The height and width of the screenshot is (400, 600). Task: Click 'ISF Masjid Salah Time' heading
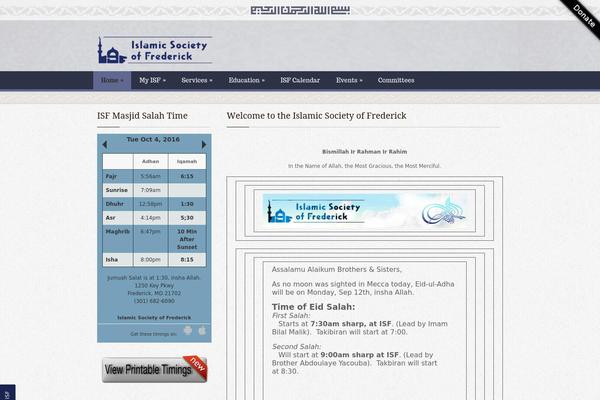click(x=142, y=116)
